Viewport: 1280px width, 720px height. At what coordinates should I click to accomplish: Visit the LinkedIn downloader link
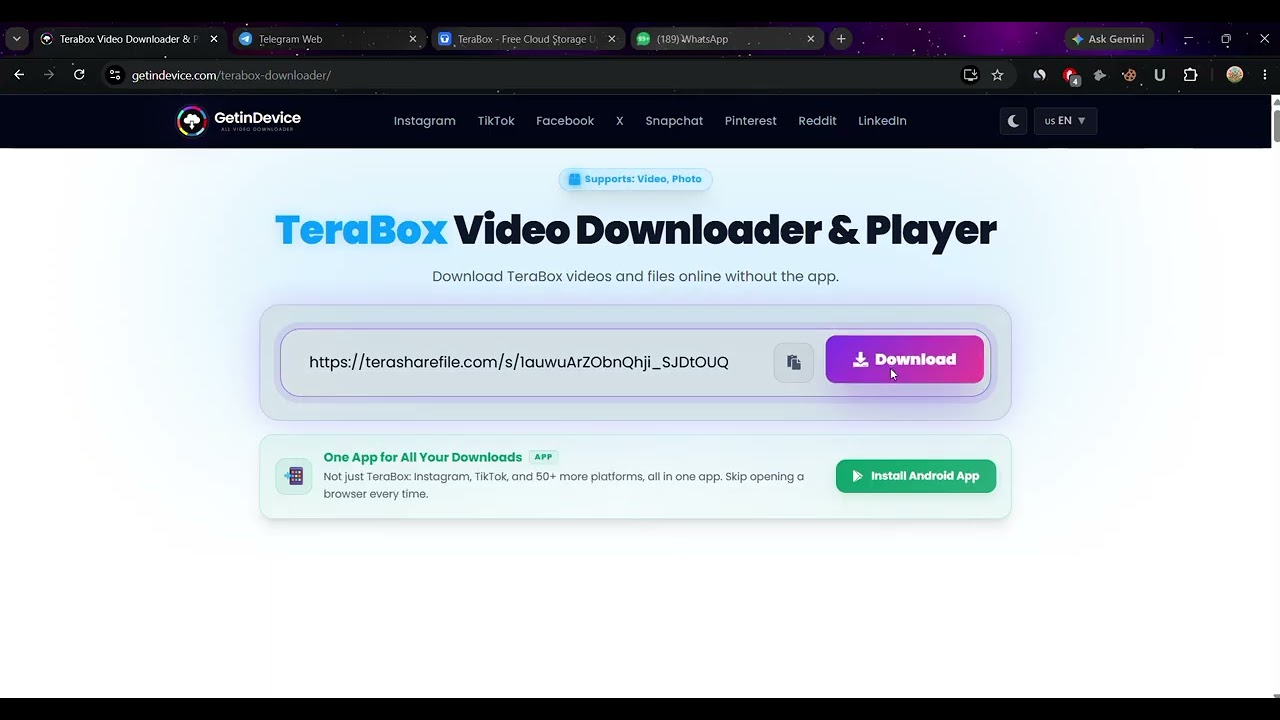click(882, 121)
